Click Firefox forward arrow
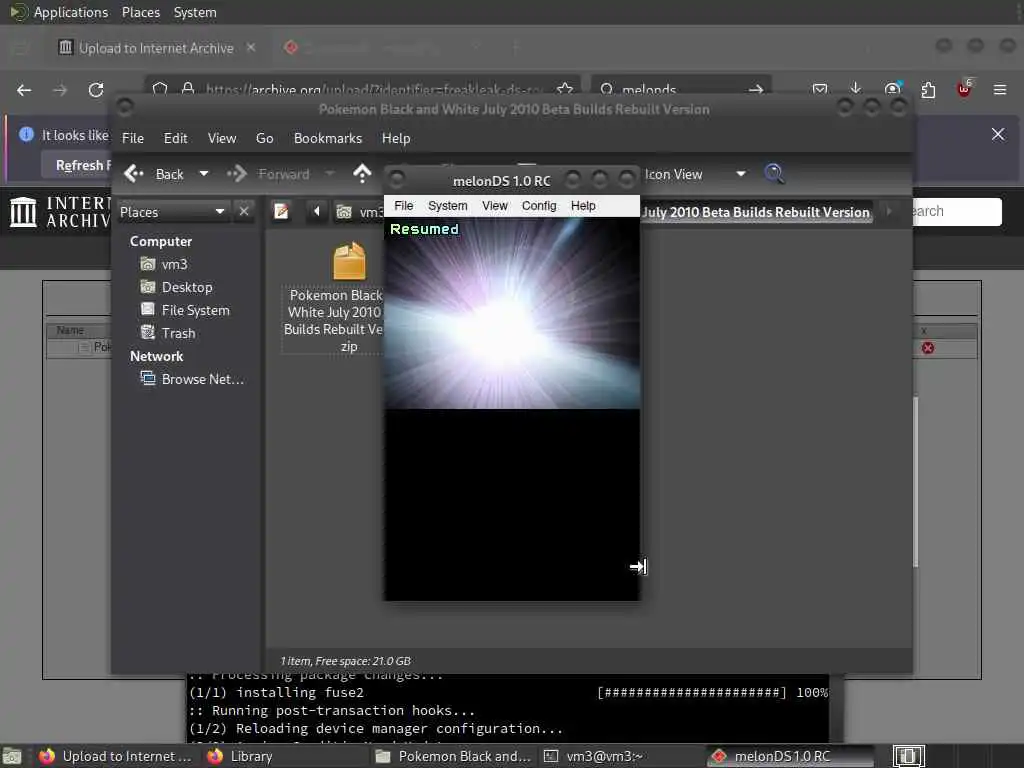The height and width of the screenshot is (768, 1024). [60, 90]
